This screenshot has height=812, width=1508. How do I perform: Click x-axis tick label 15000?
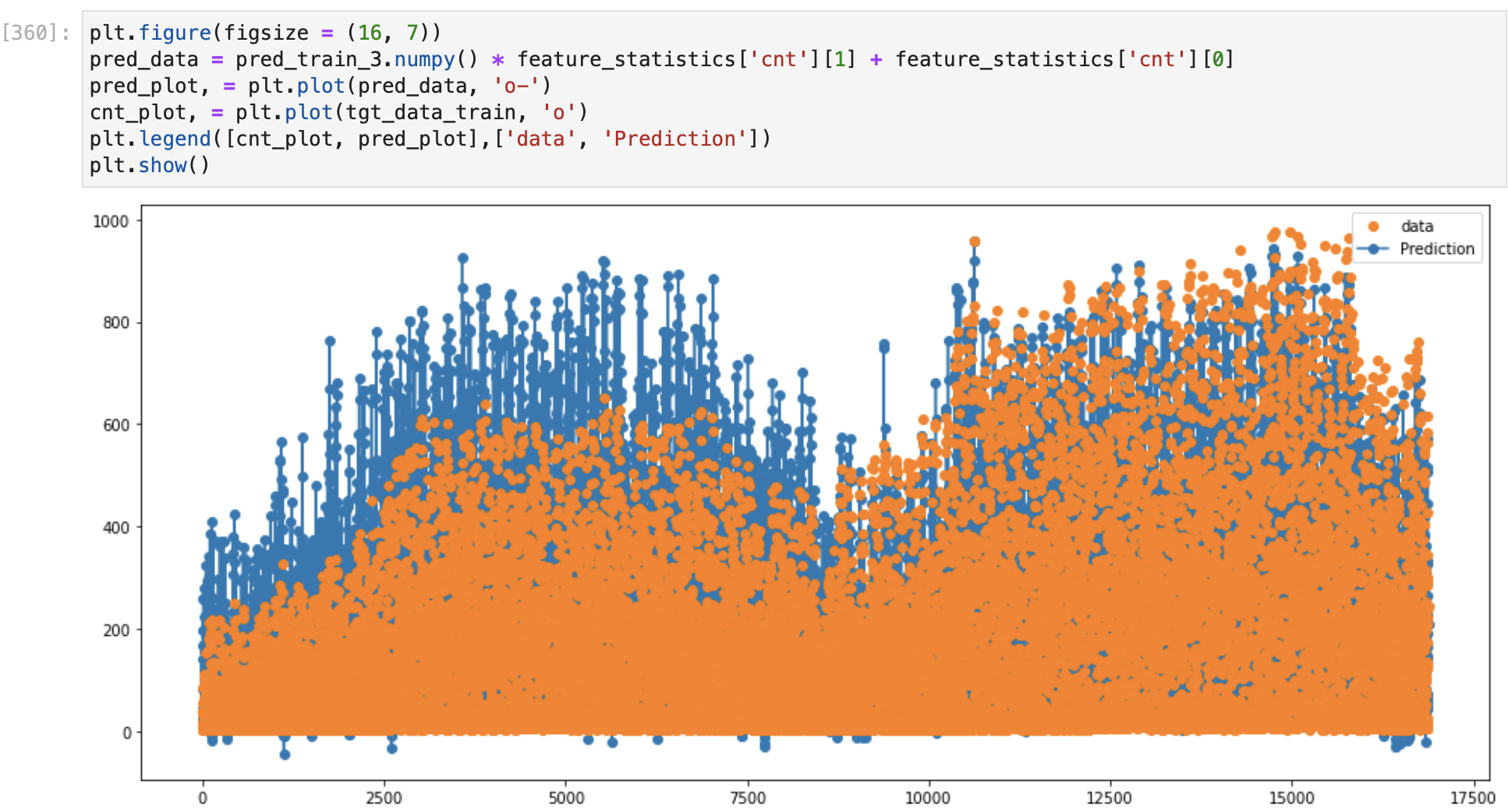(x=1291, y=798)
